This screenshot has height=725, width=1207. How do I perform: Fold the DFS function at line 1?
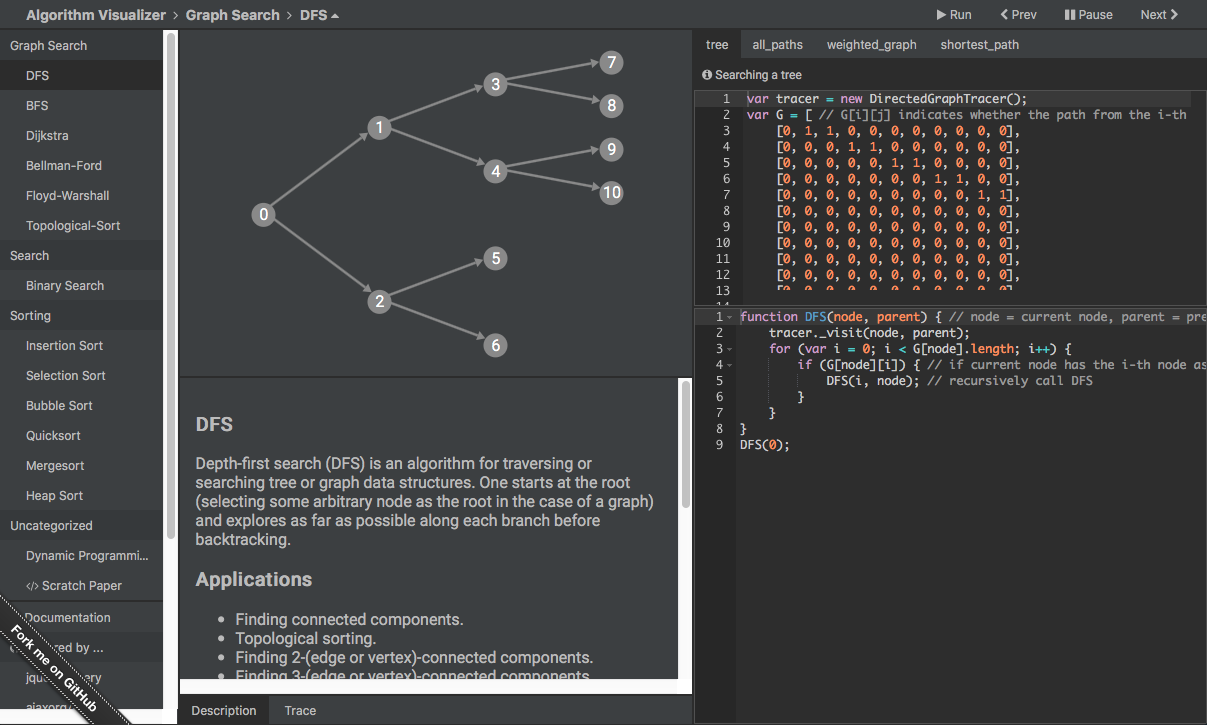(x=729, y=317)
